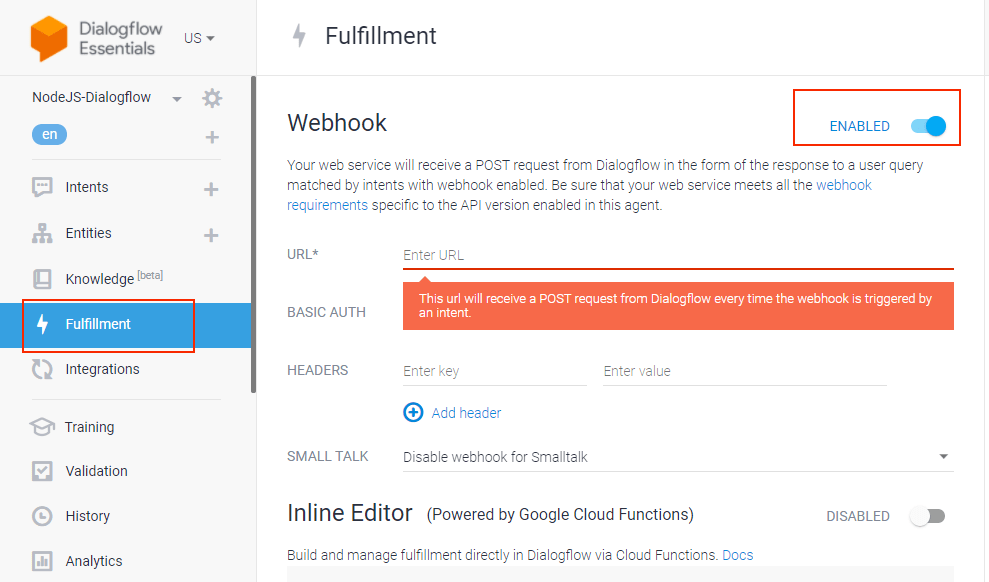Follow the webhook requirements link
This screenshot has width=989, height=582.
pyautogui.click(x=843, y=185)
